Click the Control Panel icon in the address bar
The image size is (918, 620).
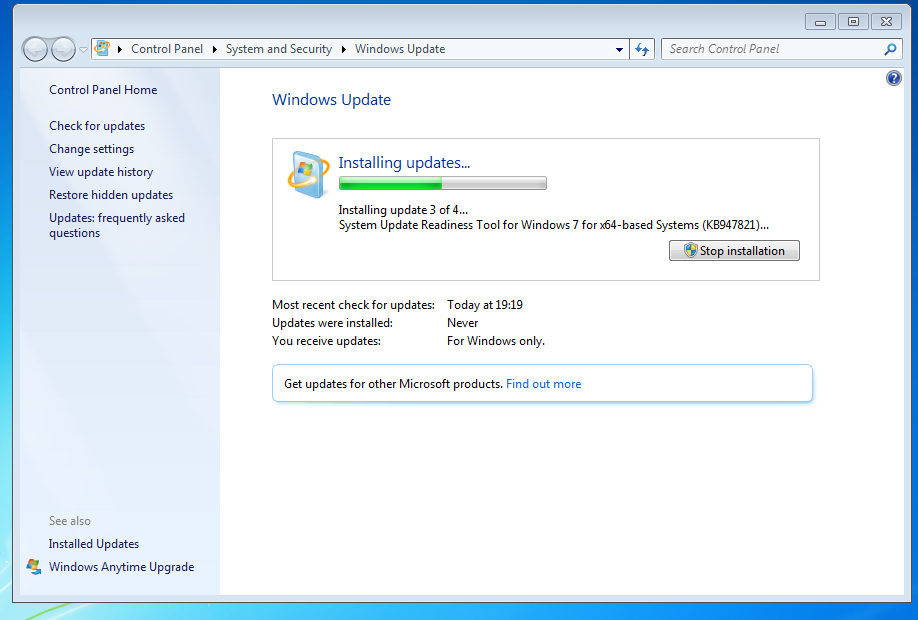(102, 49)
